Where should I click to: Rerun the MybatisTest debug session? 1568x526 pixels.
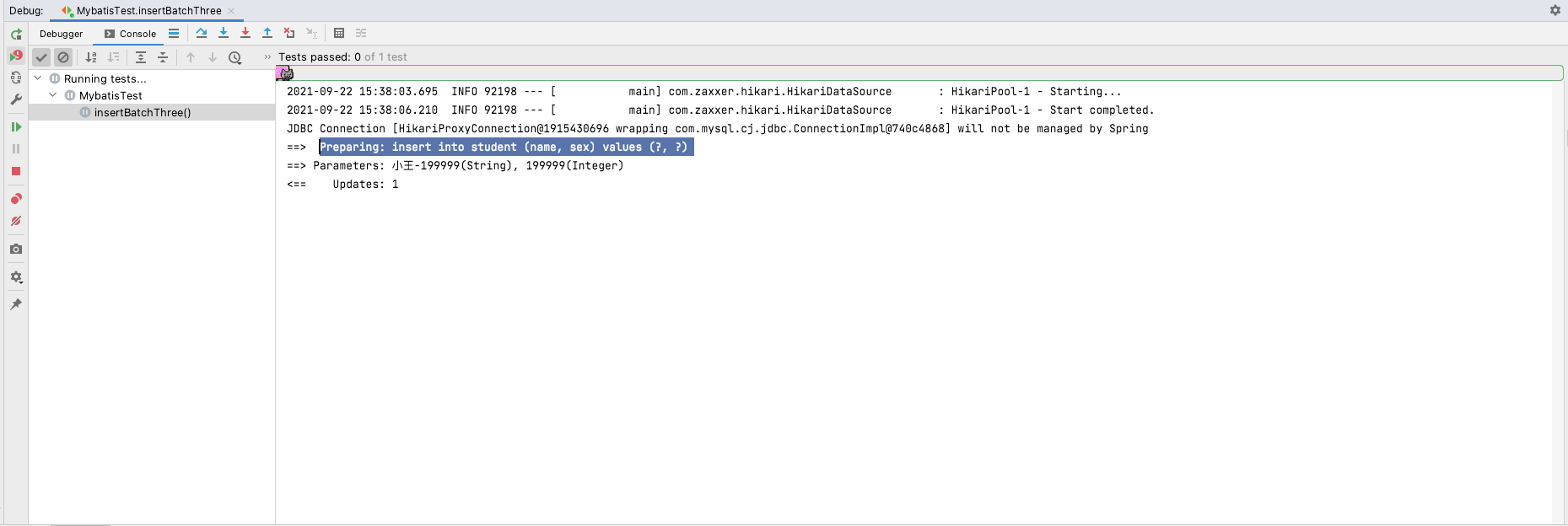pos(16,35)
